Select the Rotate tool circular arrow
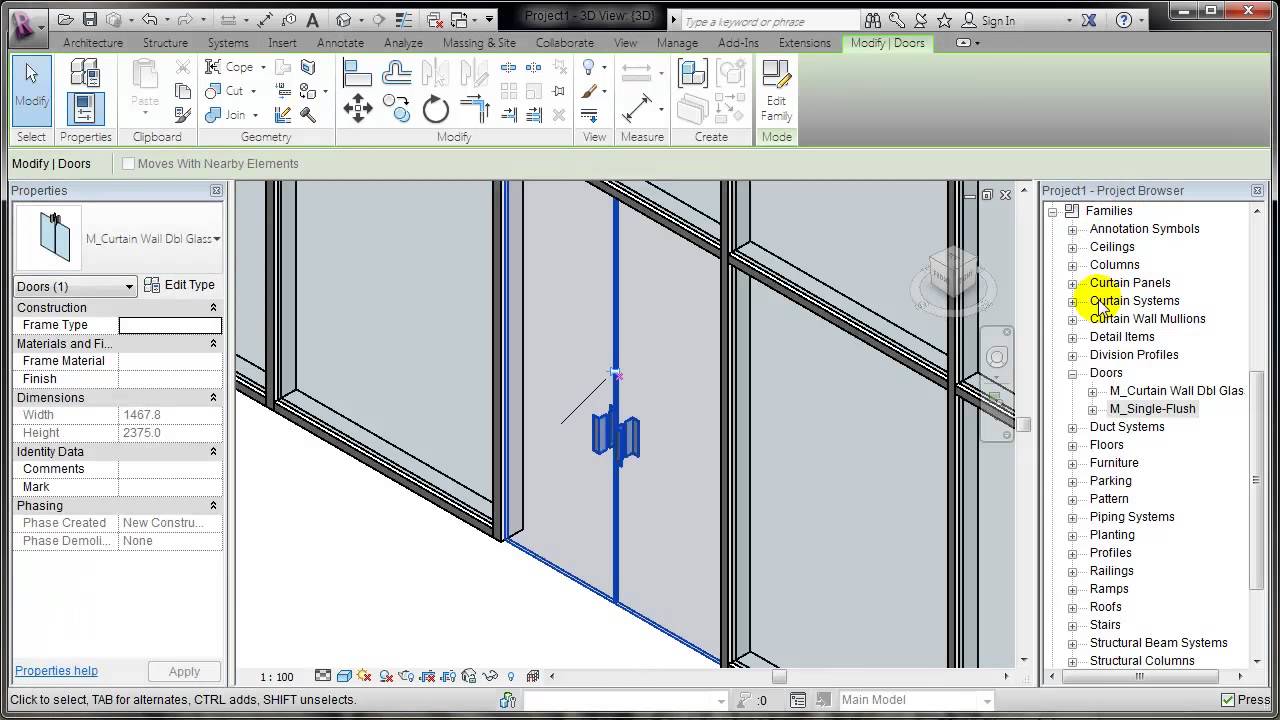Screen dimensions: 1280x720 click(436, 108)
